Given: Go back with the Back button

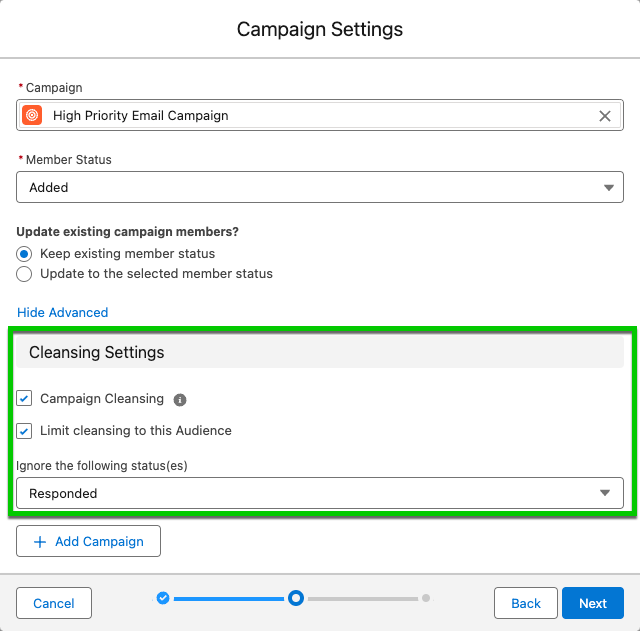Looking at the screenshot, I should [x=526, y=603].
